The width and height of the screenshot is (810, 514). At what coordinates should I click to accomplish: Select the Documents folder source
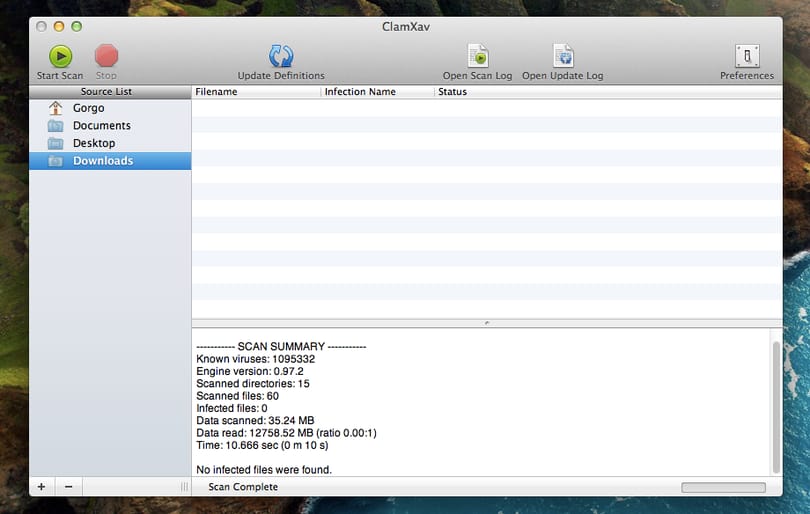coord(110,126)
